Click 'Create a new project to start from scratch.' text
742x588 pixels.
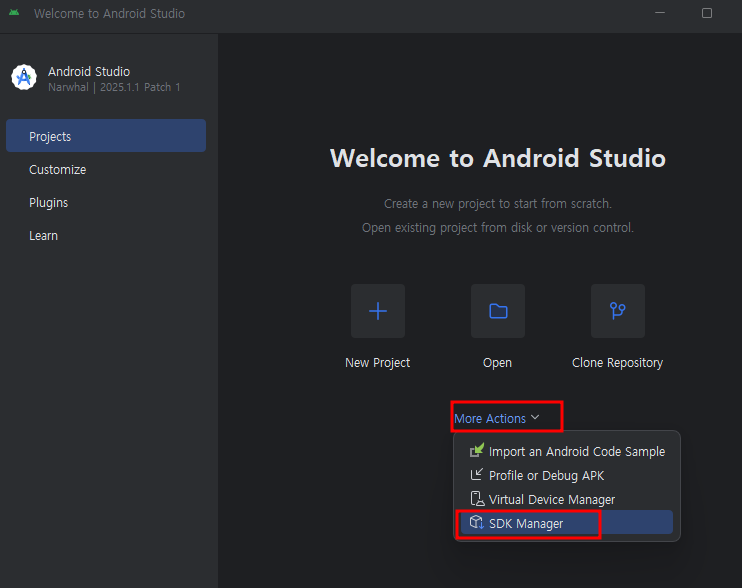498,204
